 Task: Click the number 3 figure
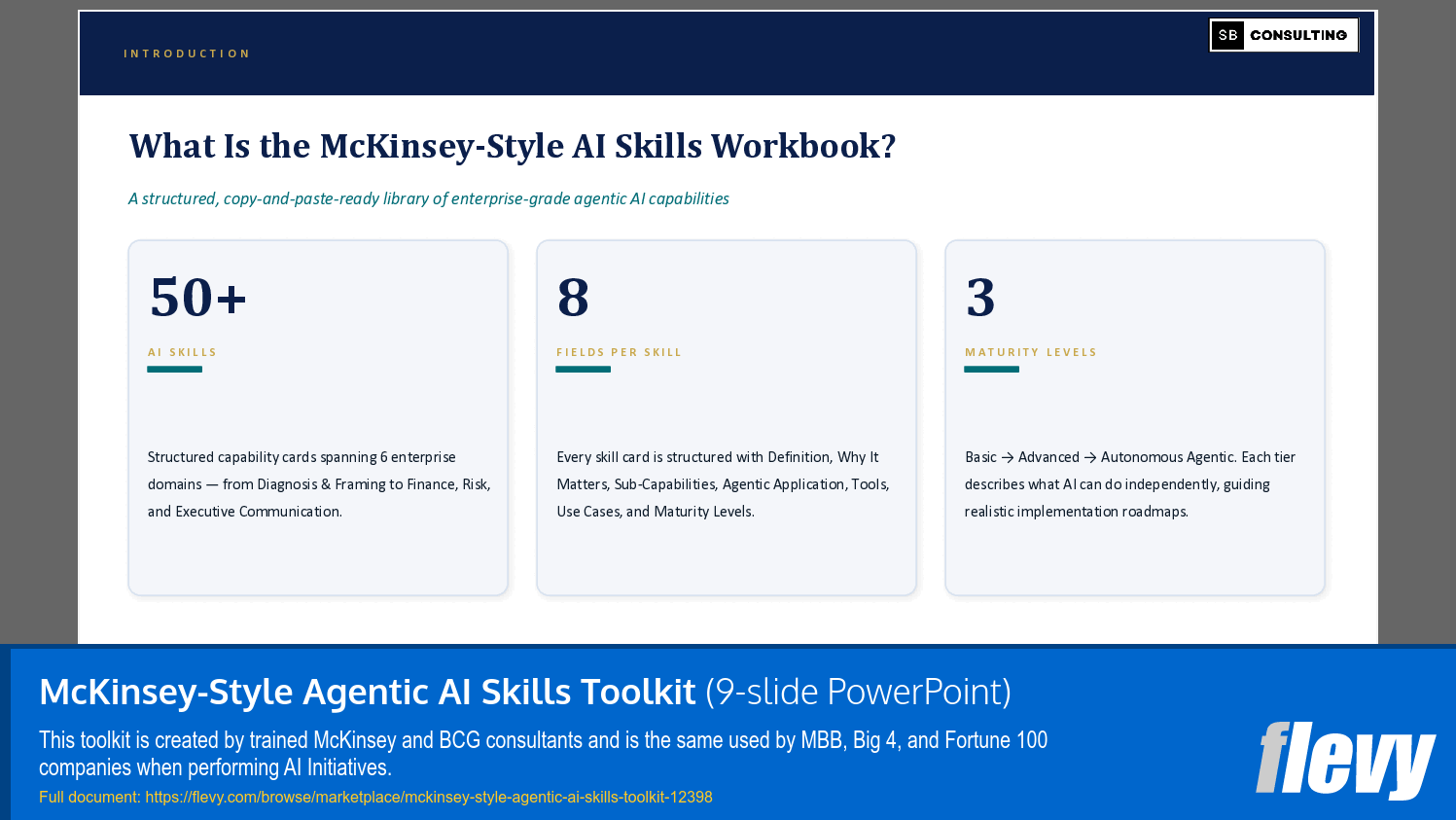(980, 297)
